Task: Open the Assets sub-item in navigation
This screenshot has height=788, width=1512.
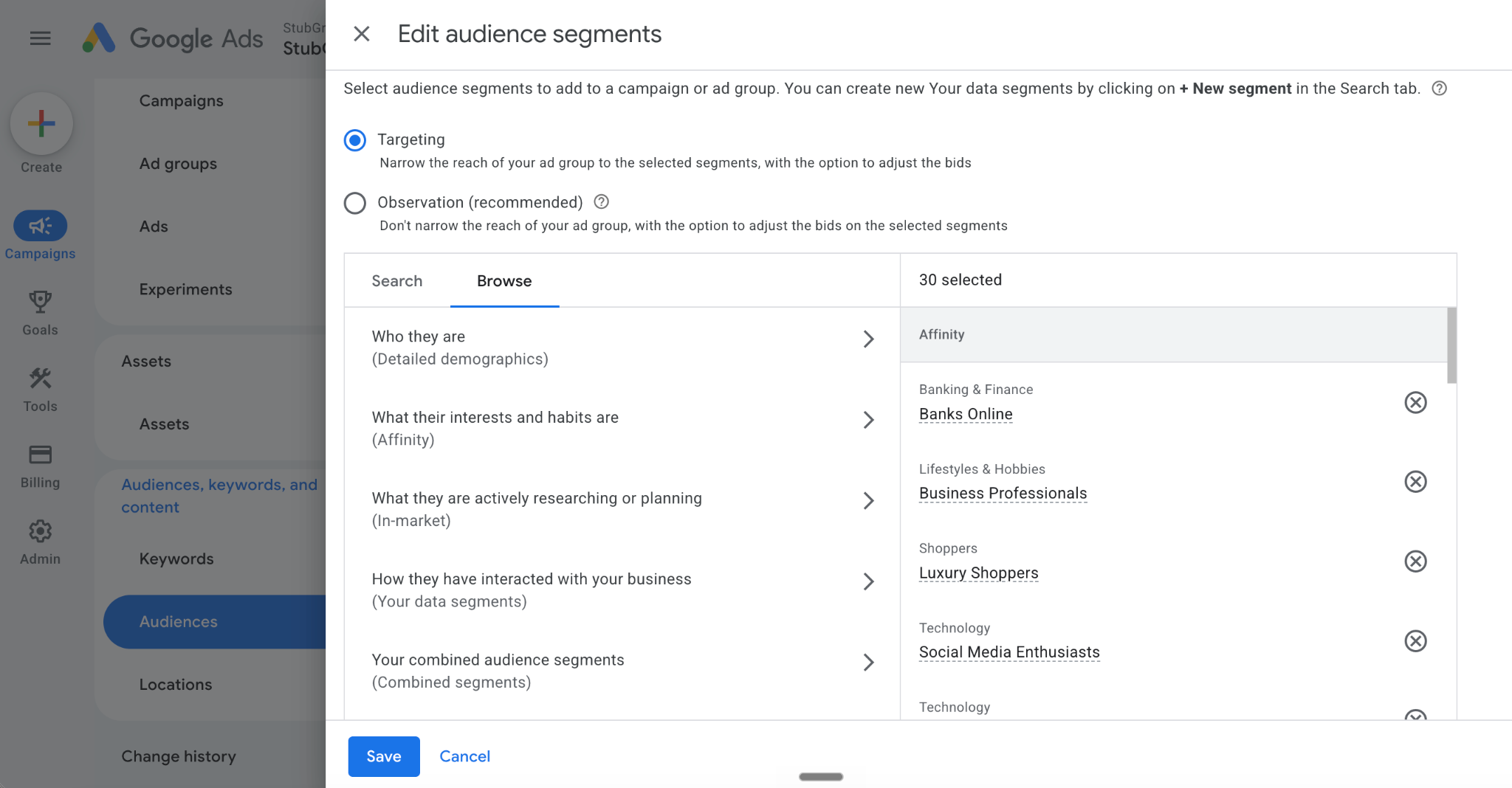Action: point(164,424)
